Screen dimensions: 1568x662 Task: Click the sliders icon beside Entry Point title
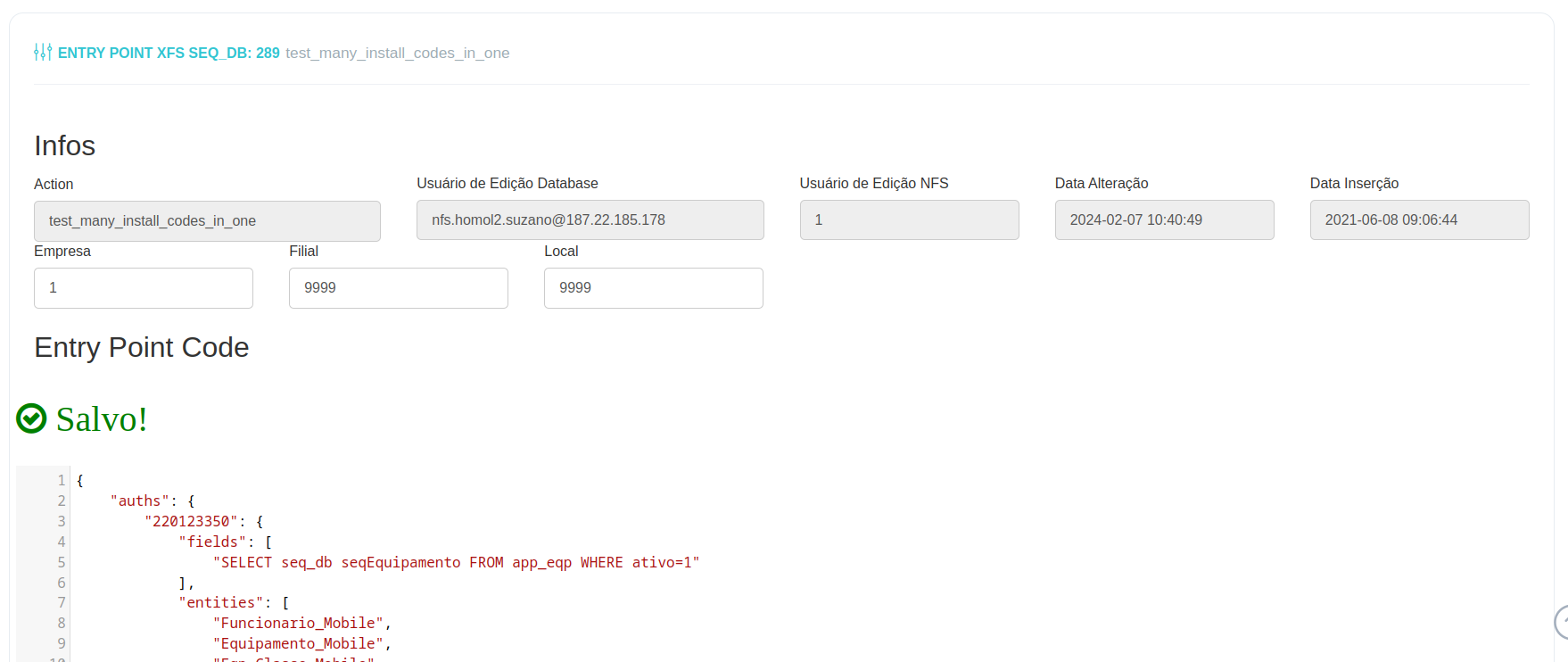(x=43, y=53)
